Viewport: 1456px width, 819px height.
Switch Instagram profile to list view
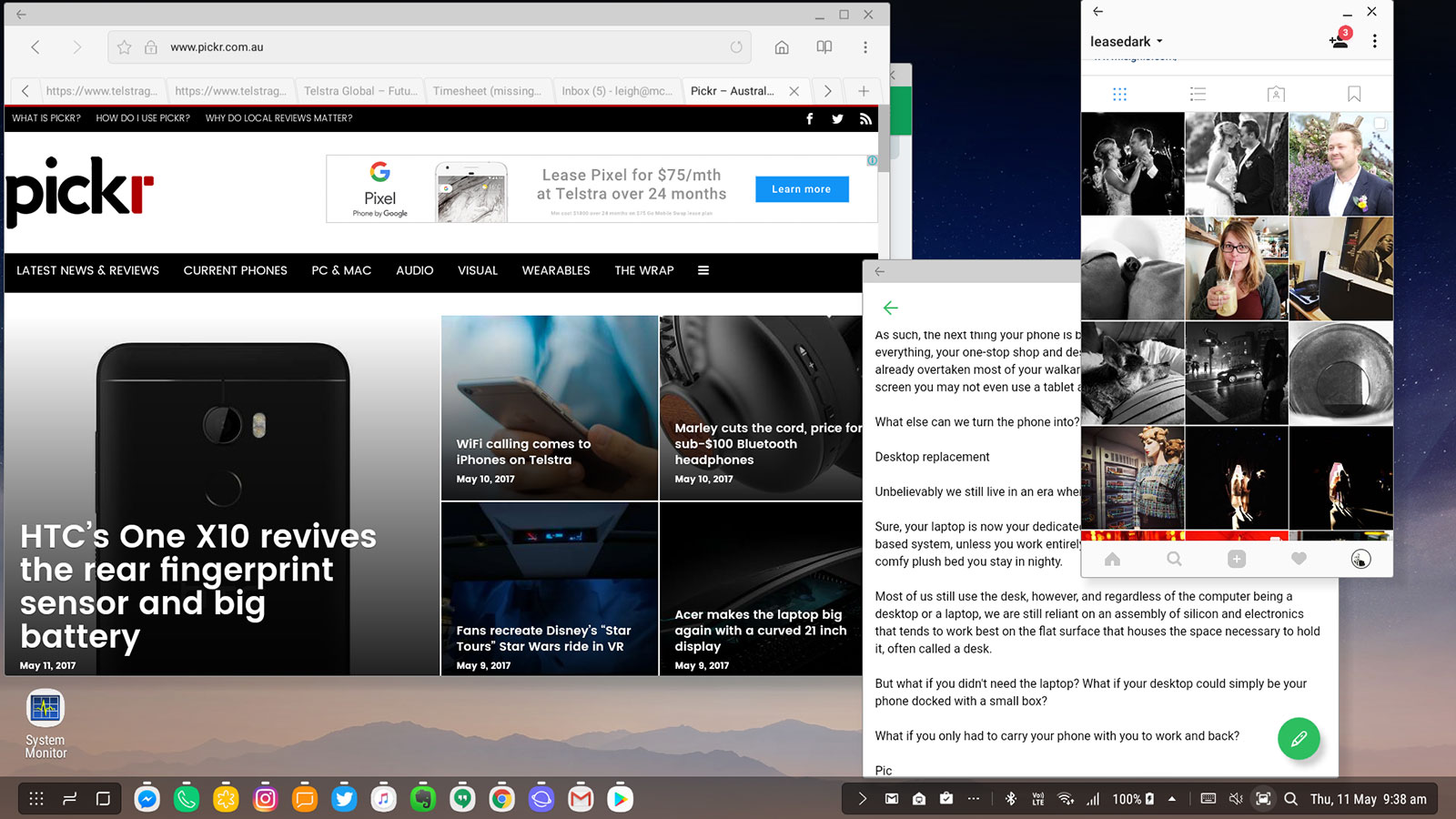1198,94
